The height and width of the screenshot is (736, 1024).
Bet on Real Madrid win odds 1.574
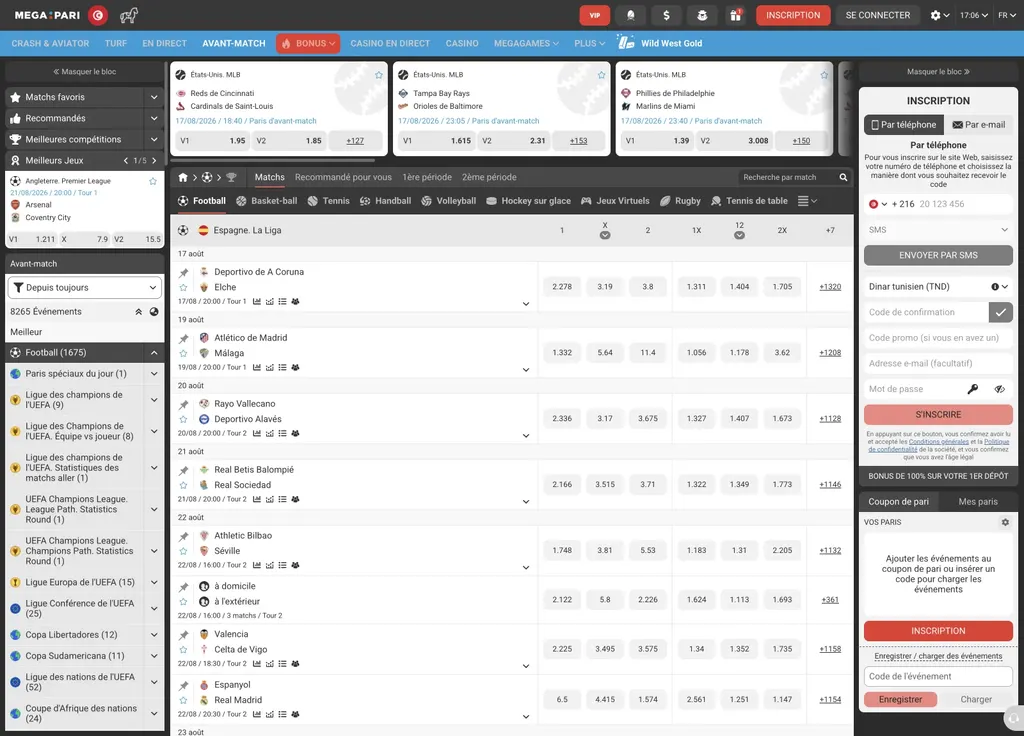coord(647,699)
